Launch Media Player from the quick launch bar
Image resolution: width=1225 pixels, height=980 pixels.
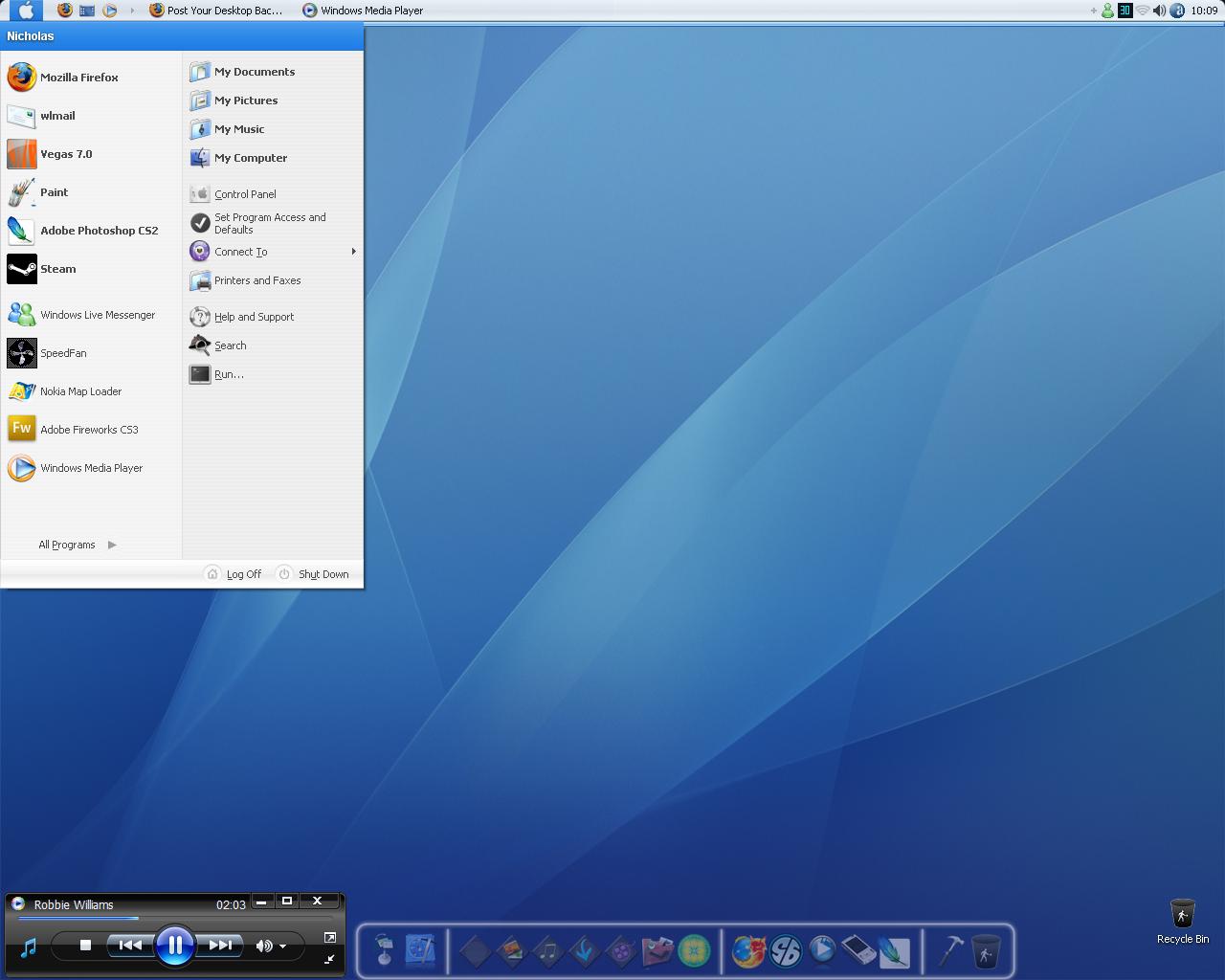click(109, 11)
